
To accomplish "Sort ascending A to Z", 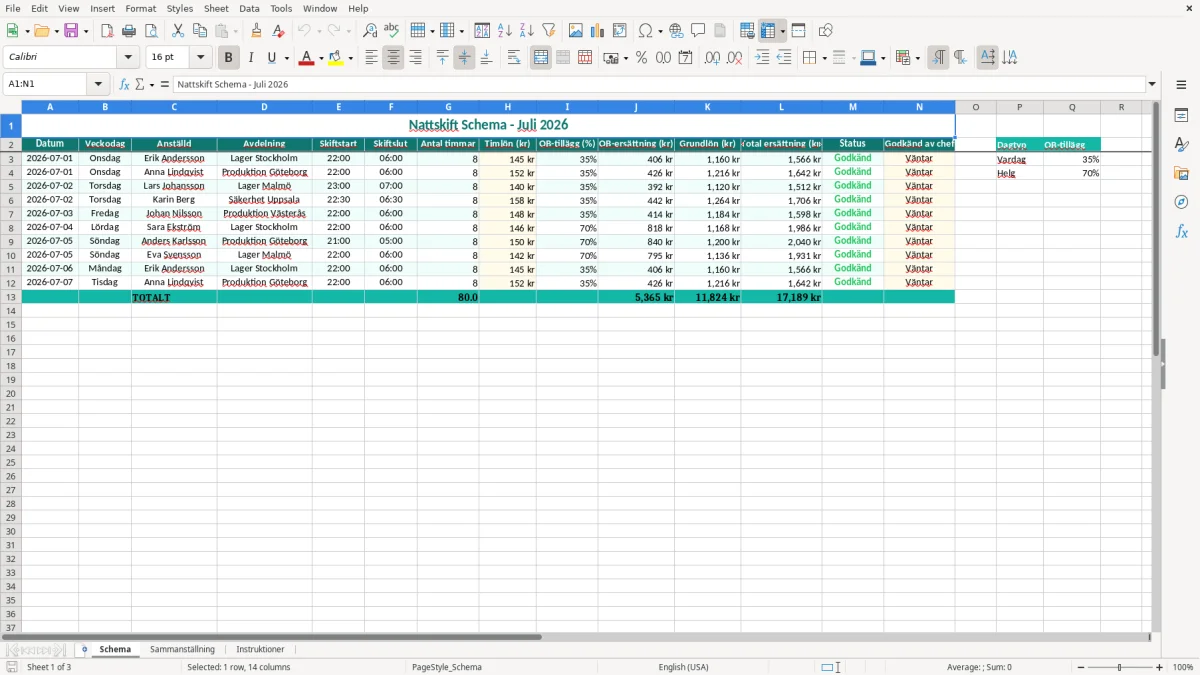I will (505, 31).
